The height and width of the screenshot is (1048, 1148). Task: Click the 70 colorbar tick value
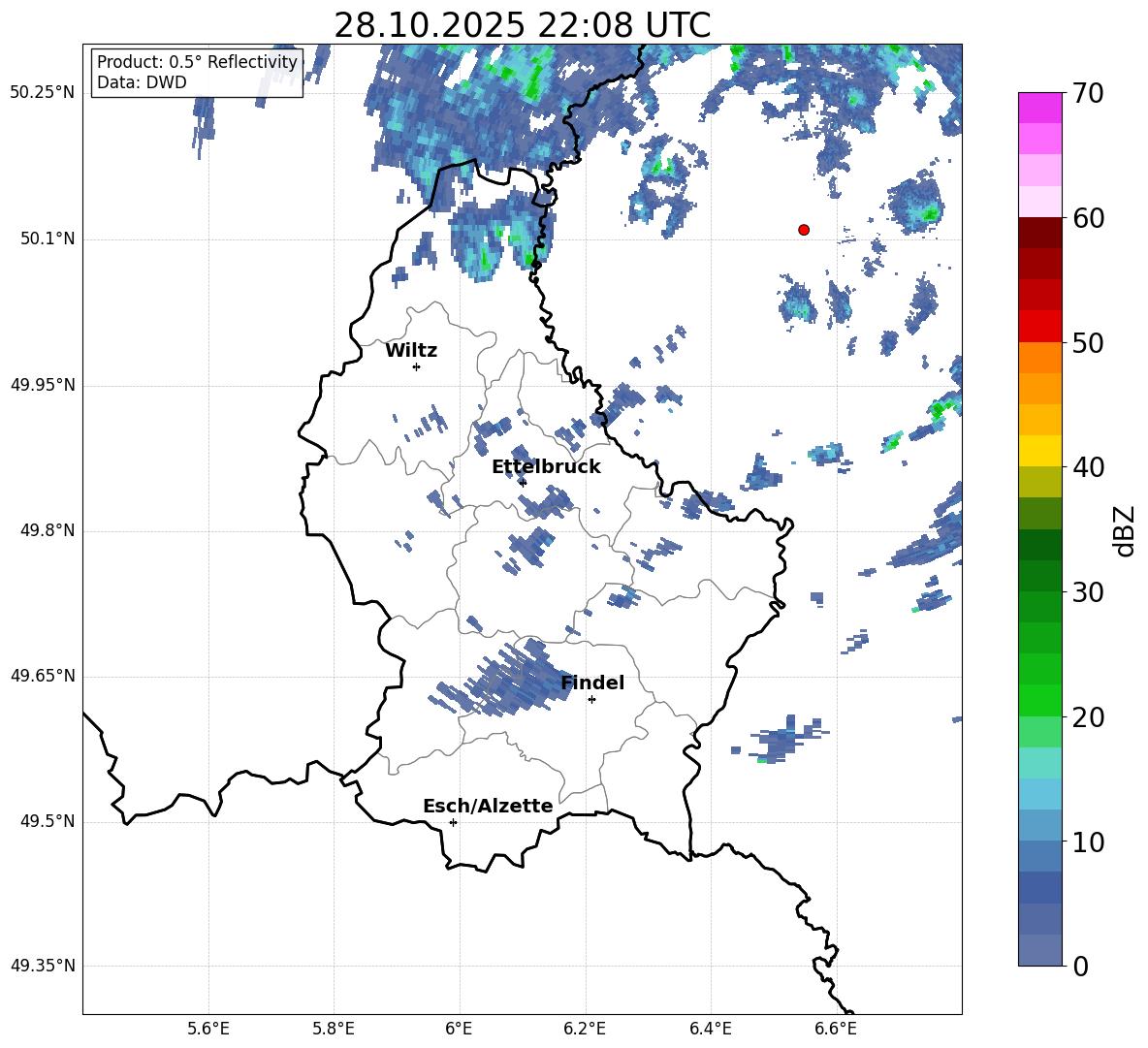[x=1087, y=94]
